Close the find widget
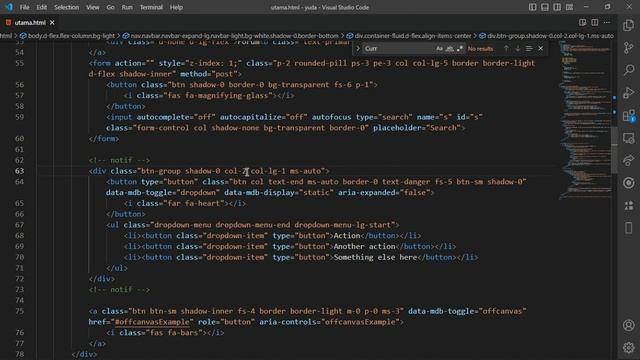This screenshot has width=640, height=360. 540,48
